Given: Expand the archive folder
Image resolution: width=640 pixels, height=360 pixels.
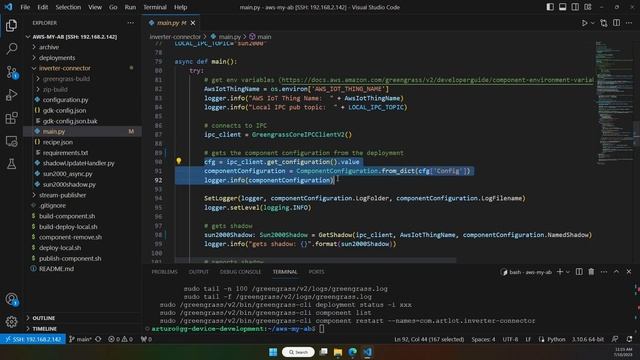Looking at the screenshot, I should point(49,47).
